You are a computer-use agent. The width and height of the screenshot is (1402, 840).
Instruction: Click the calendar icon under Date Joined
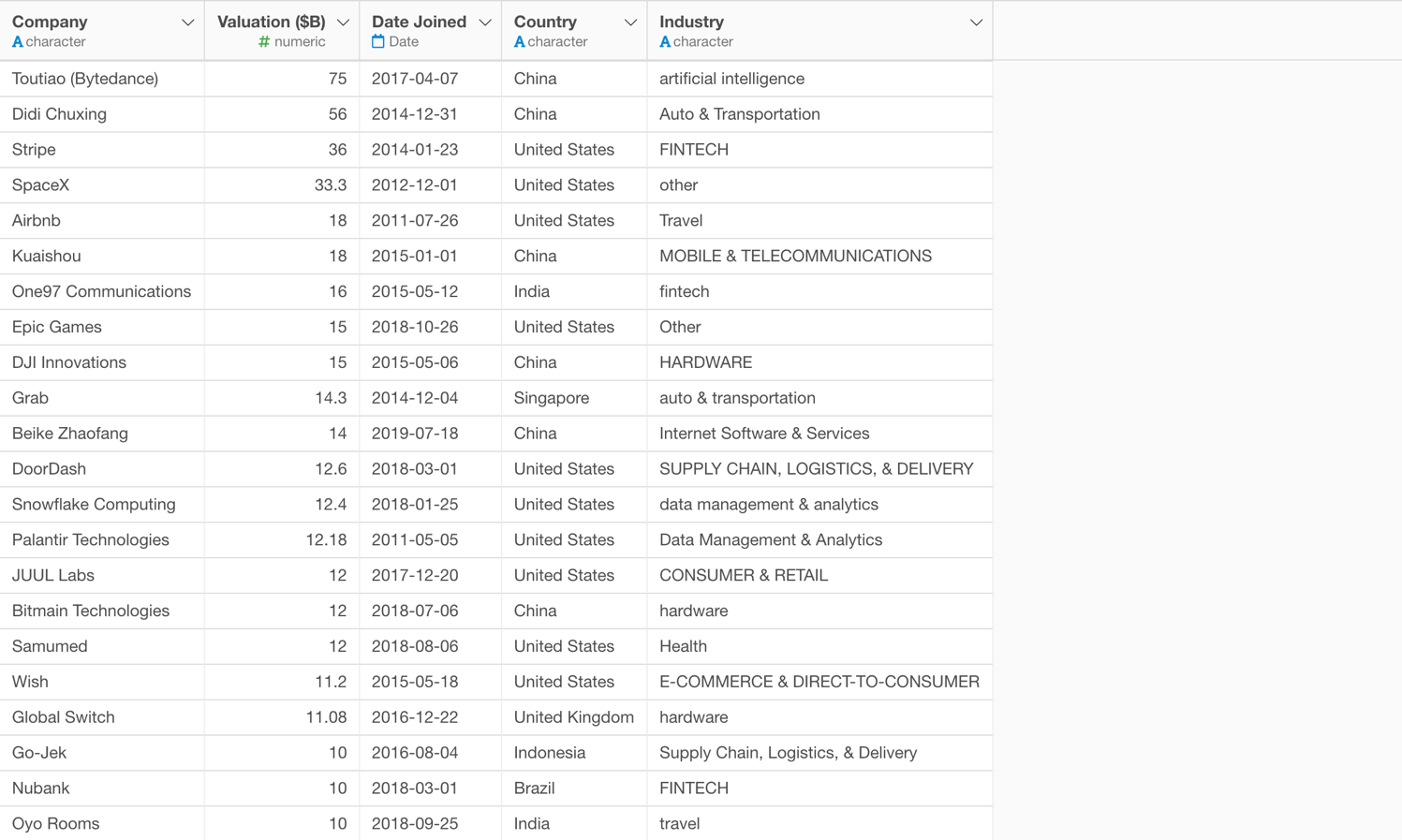(x=378, y=42)
